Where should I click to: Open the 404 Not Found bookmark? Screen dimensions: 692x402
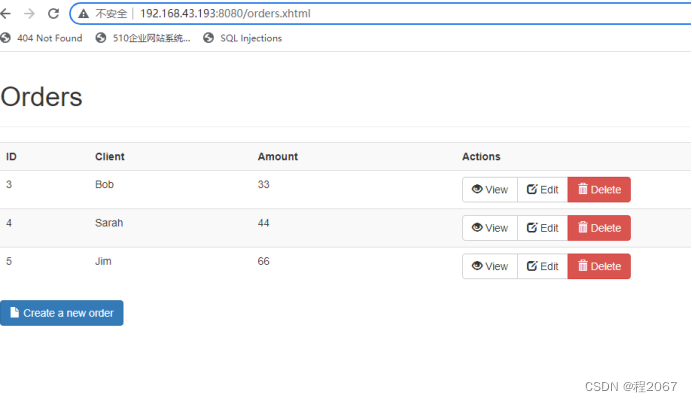tap(41, 38)
